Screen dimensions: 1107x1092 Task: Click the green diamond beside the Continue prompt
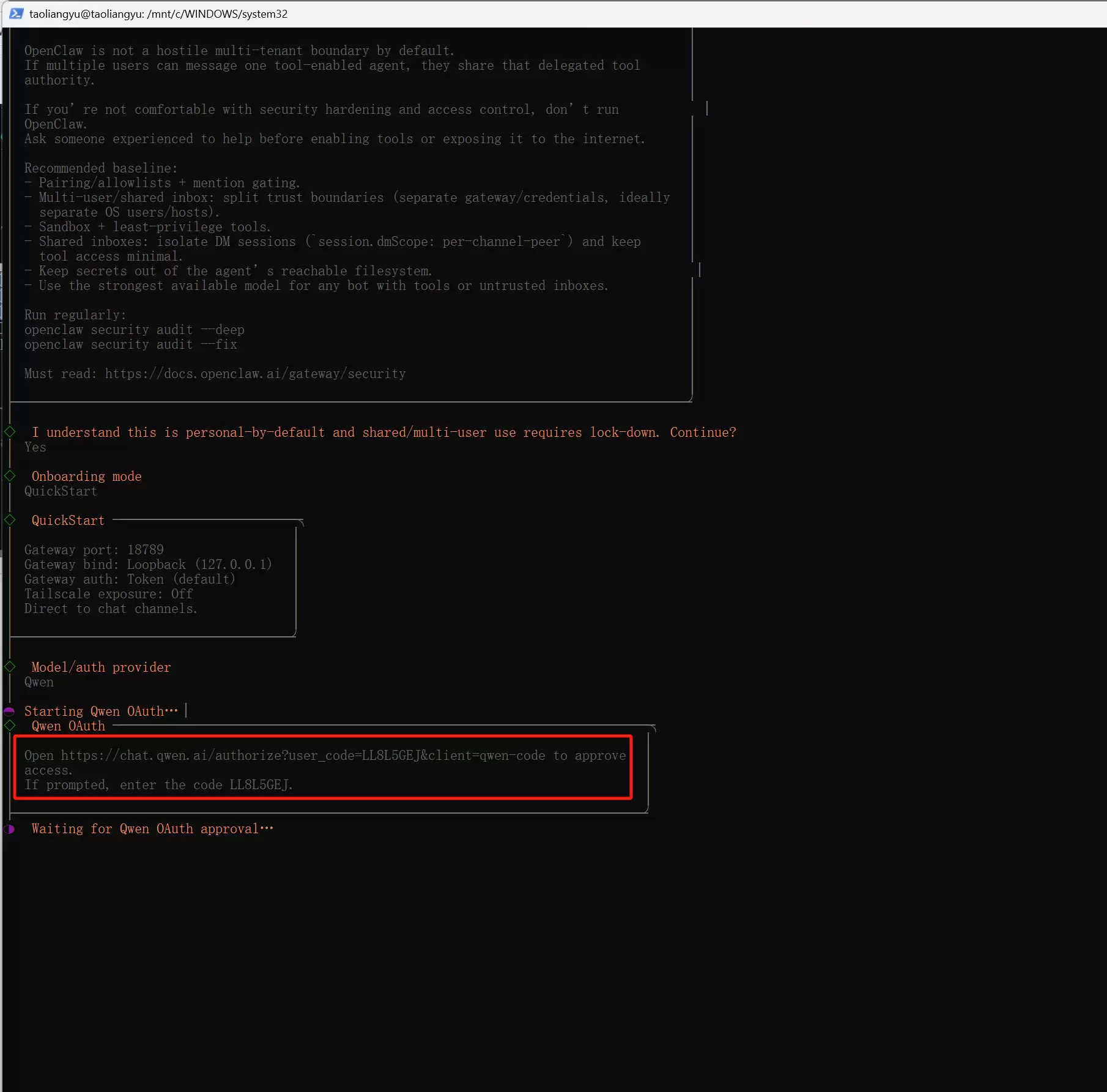10,432
